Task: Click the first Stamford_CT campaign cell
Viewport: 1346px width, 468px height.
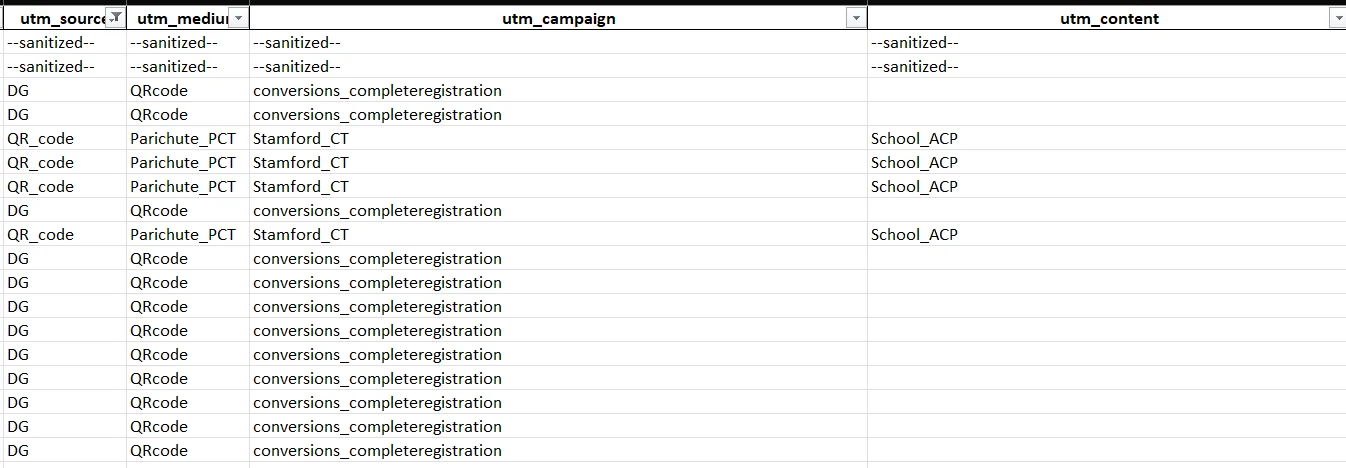Action: pos(558,138)
